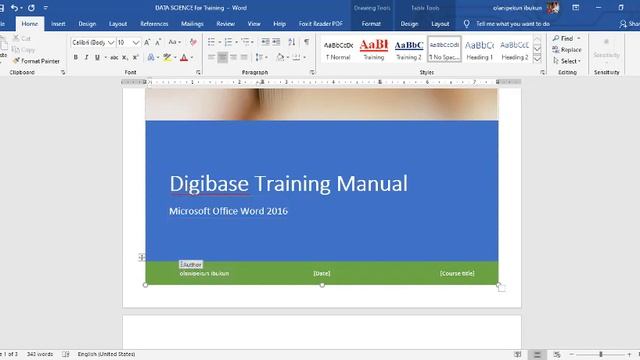Click the Digibase Training Manual title text
The image size is (640, 360).
289,184
